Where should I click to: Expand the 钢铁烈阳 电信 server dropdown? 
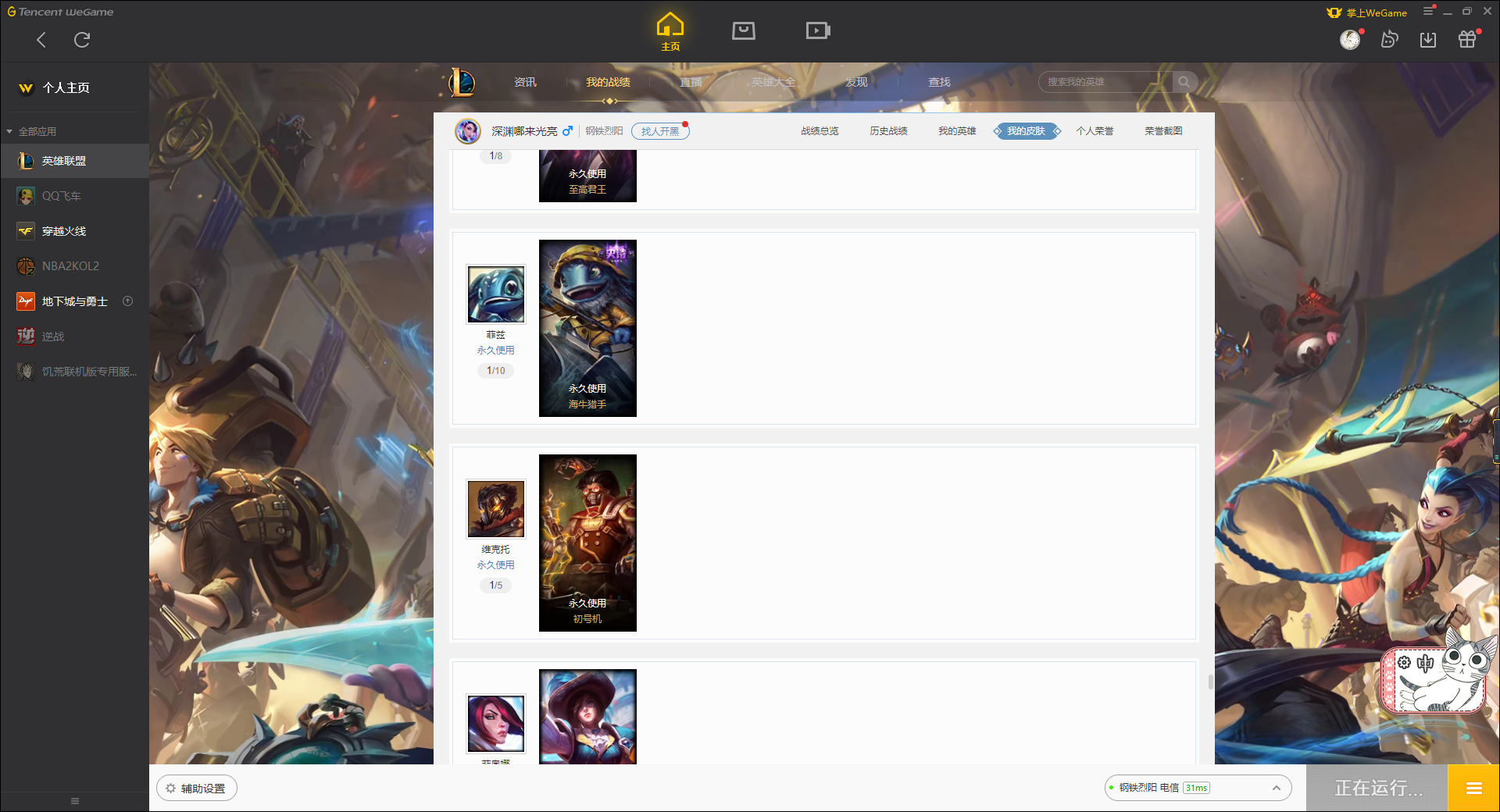1197,788
